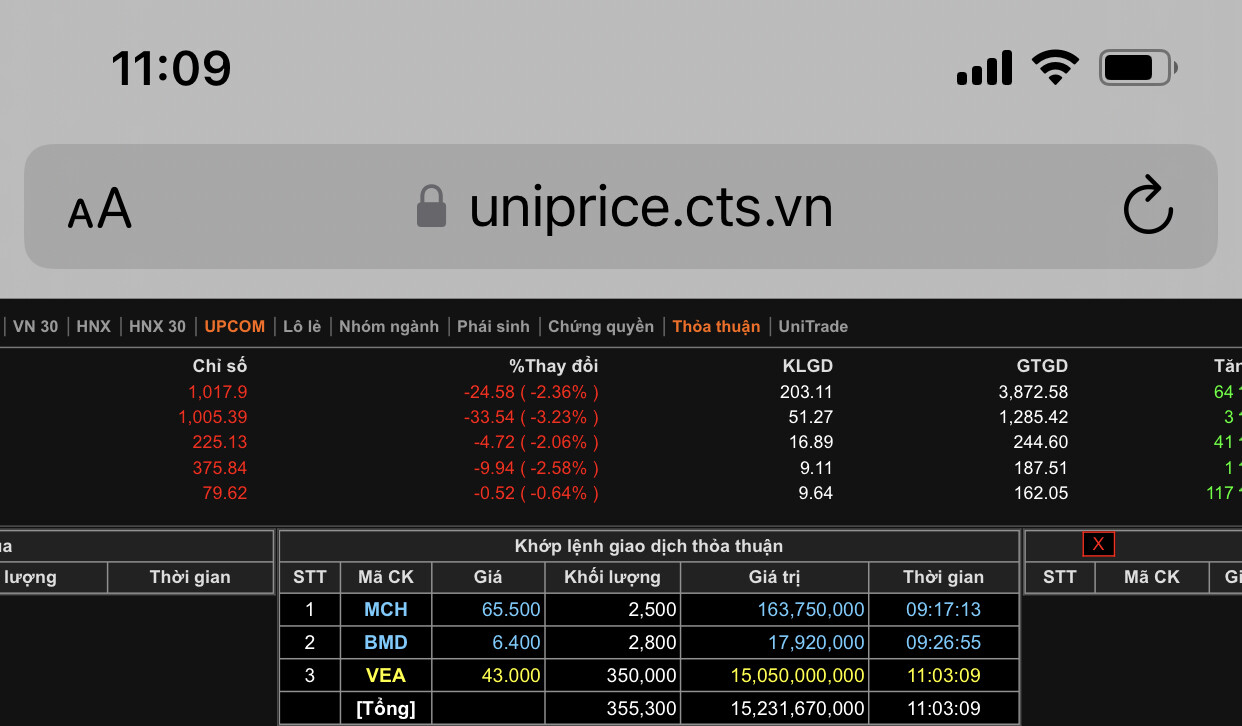
Task: Close panel with red X button
Action: pyautogui.click(x=1098, y=544)
